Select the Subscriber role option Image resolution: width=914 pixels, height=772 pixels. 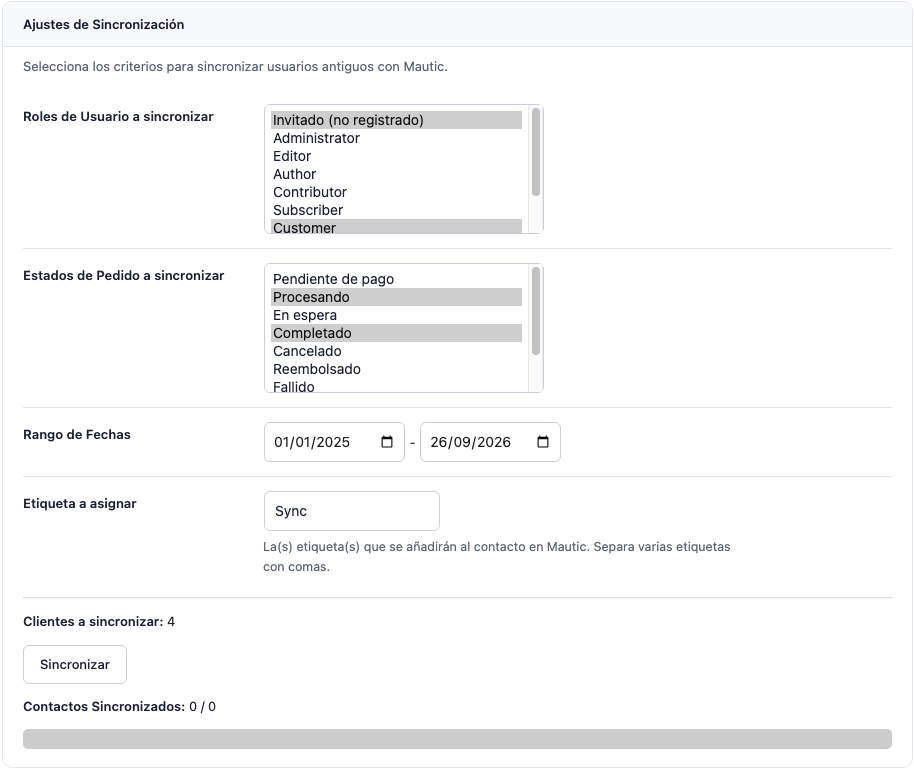(396, 210)
